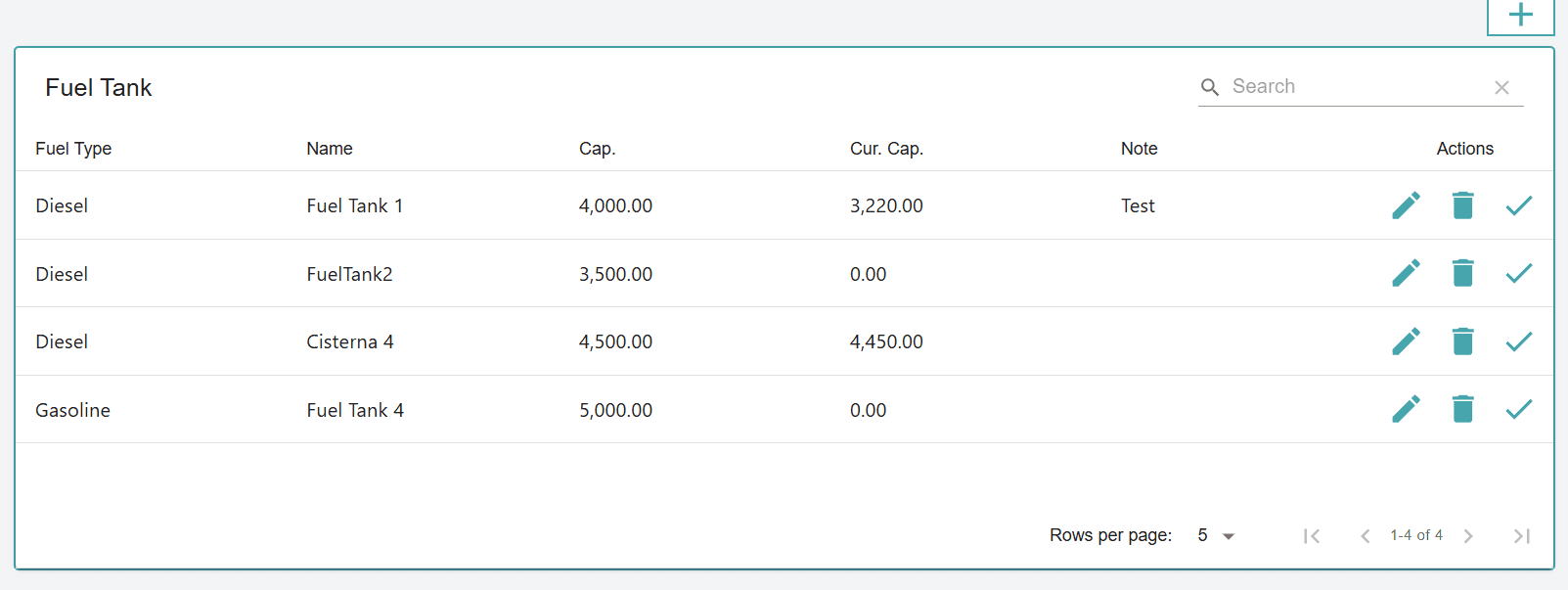This screenshot has height=590, width=1568.
Task: Edit the Fuel Tank 4 row
Action: click(x=1406, y=409)
